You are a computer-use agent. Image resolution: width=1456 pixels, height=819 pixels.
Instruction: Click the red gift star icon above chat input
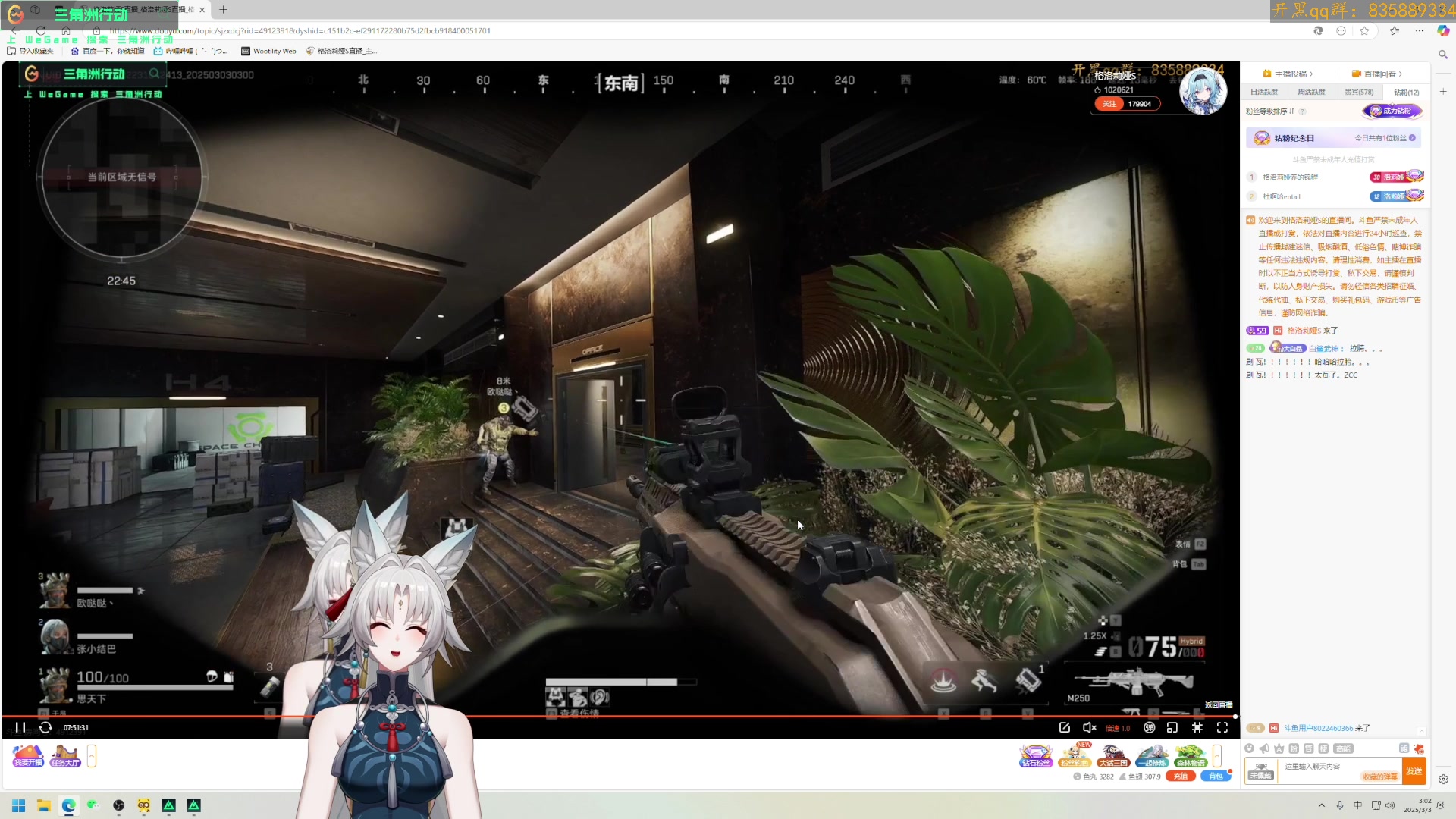pyautogui.click(x=1419, y=748)
